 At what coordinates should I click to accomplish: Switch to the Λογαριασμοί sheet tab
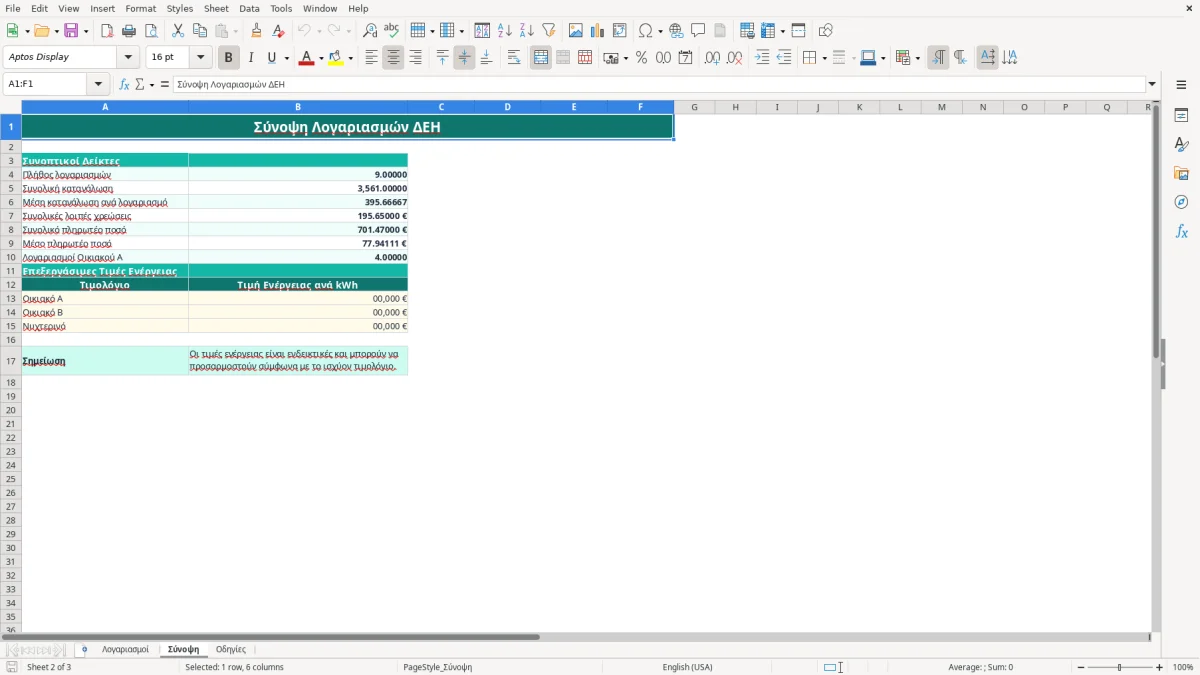coord(125,650)
